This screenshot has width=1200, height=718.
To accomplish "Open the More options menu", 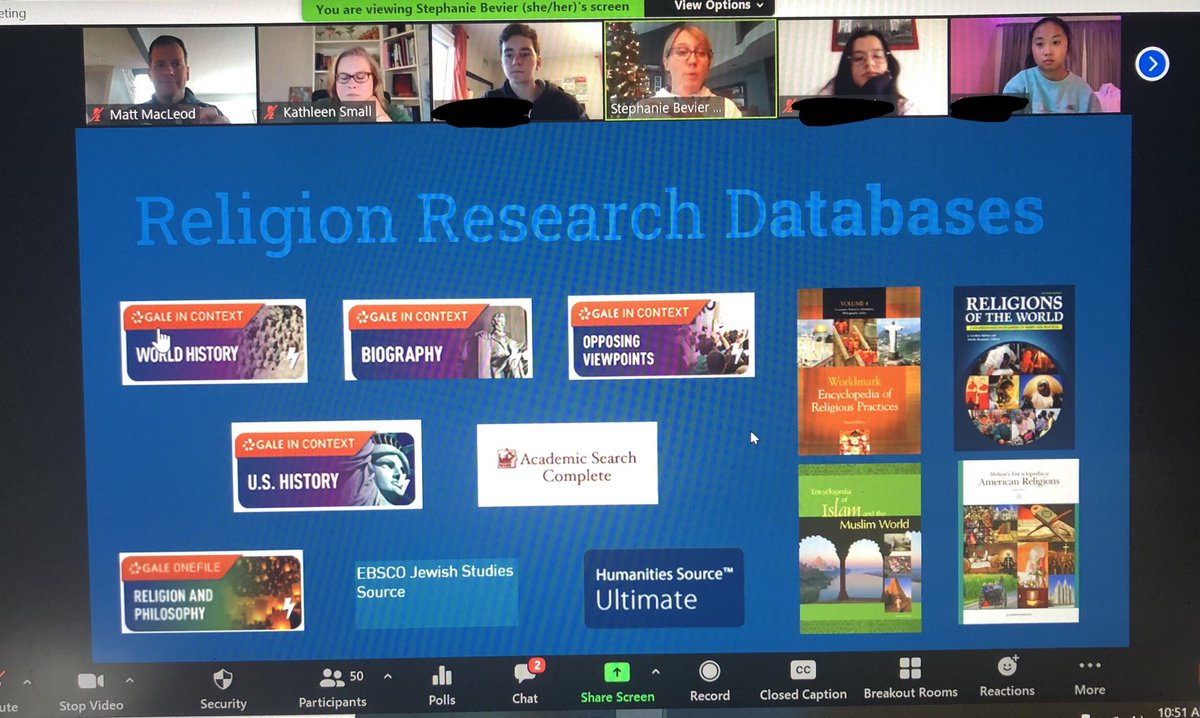I will 1090,676.
